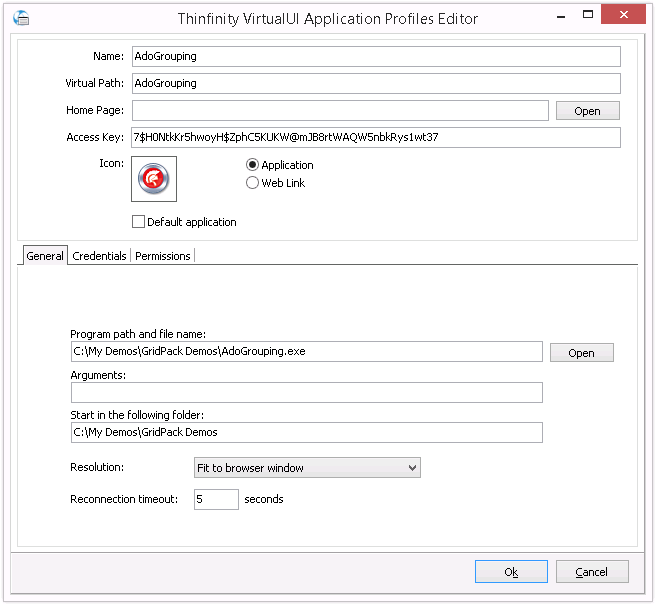Click the window system icon in title bar

(21, 18)
